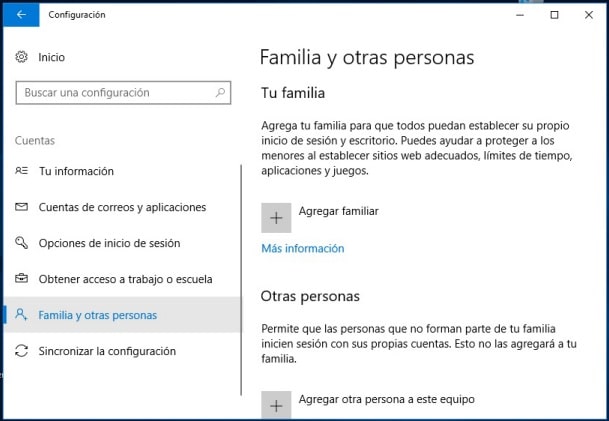Viewport: 609px width, 421px height.
Task: Maximize the Configuración window
Action: 555,15
